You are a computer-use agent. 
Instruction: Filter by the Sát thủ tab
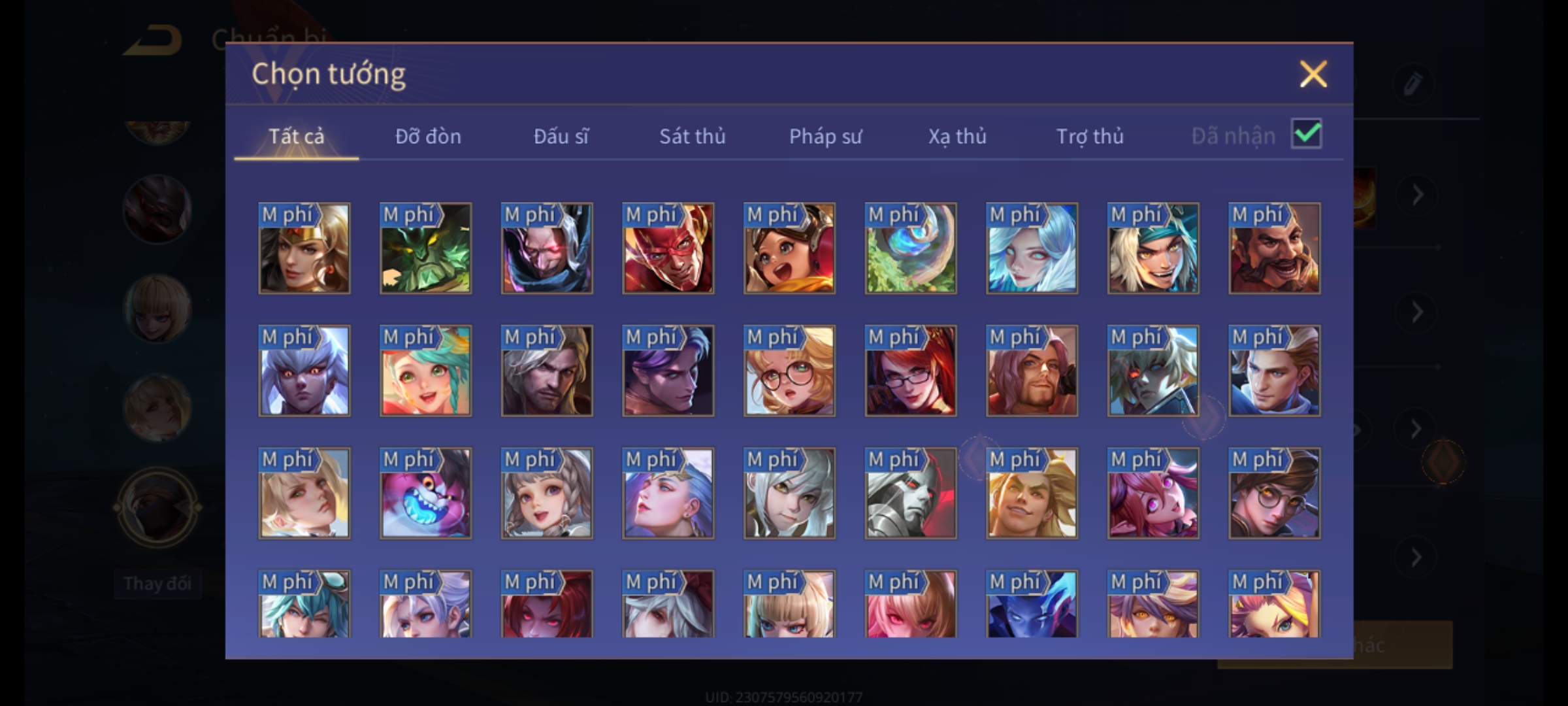coord(693,136)
